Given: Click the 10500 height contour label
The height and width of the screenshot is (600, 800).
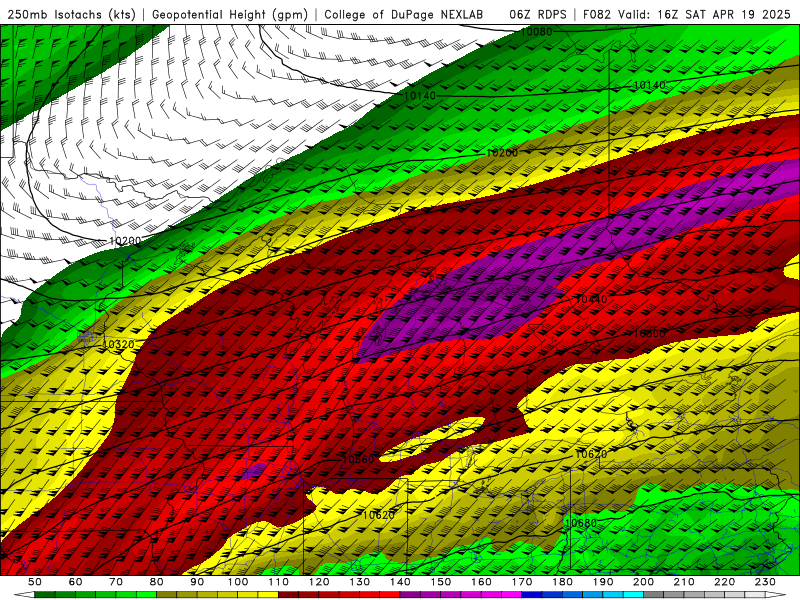Looking at the screenshot, I should [649, 333].
